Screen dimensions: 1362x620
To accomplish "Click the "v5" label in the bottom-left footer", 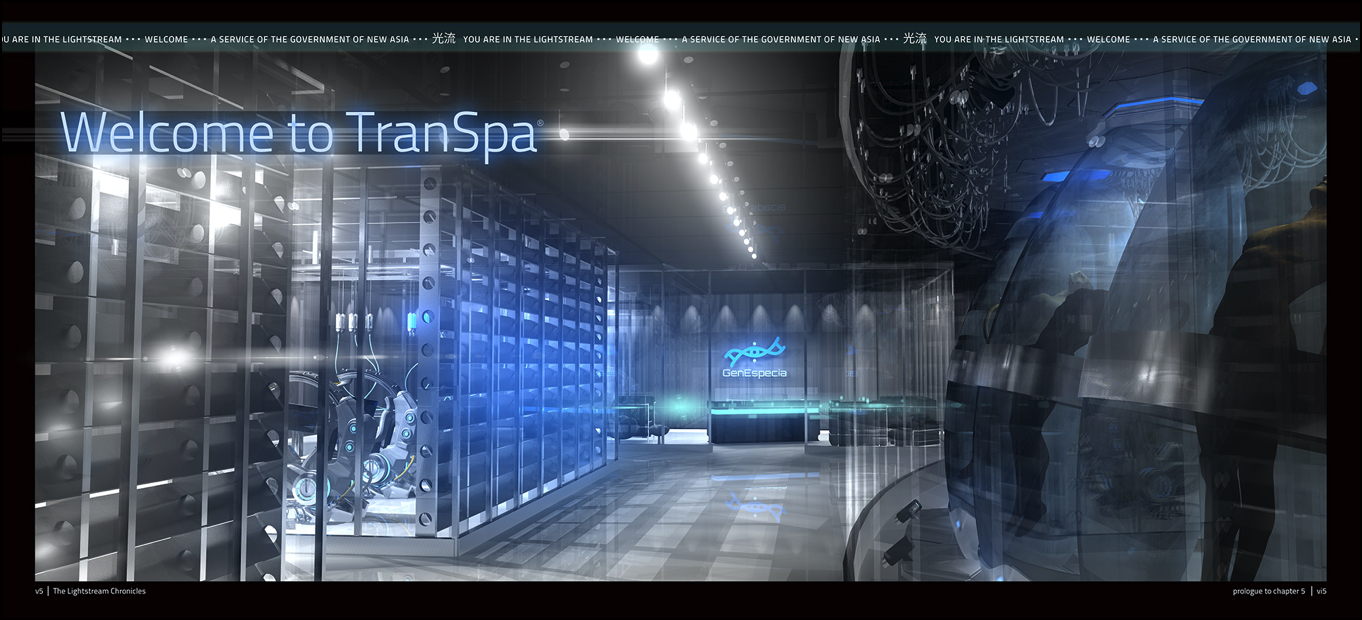I will pos(39,591).
